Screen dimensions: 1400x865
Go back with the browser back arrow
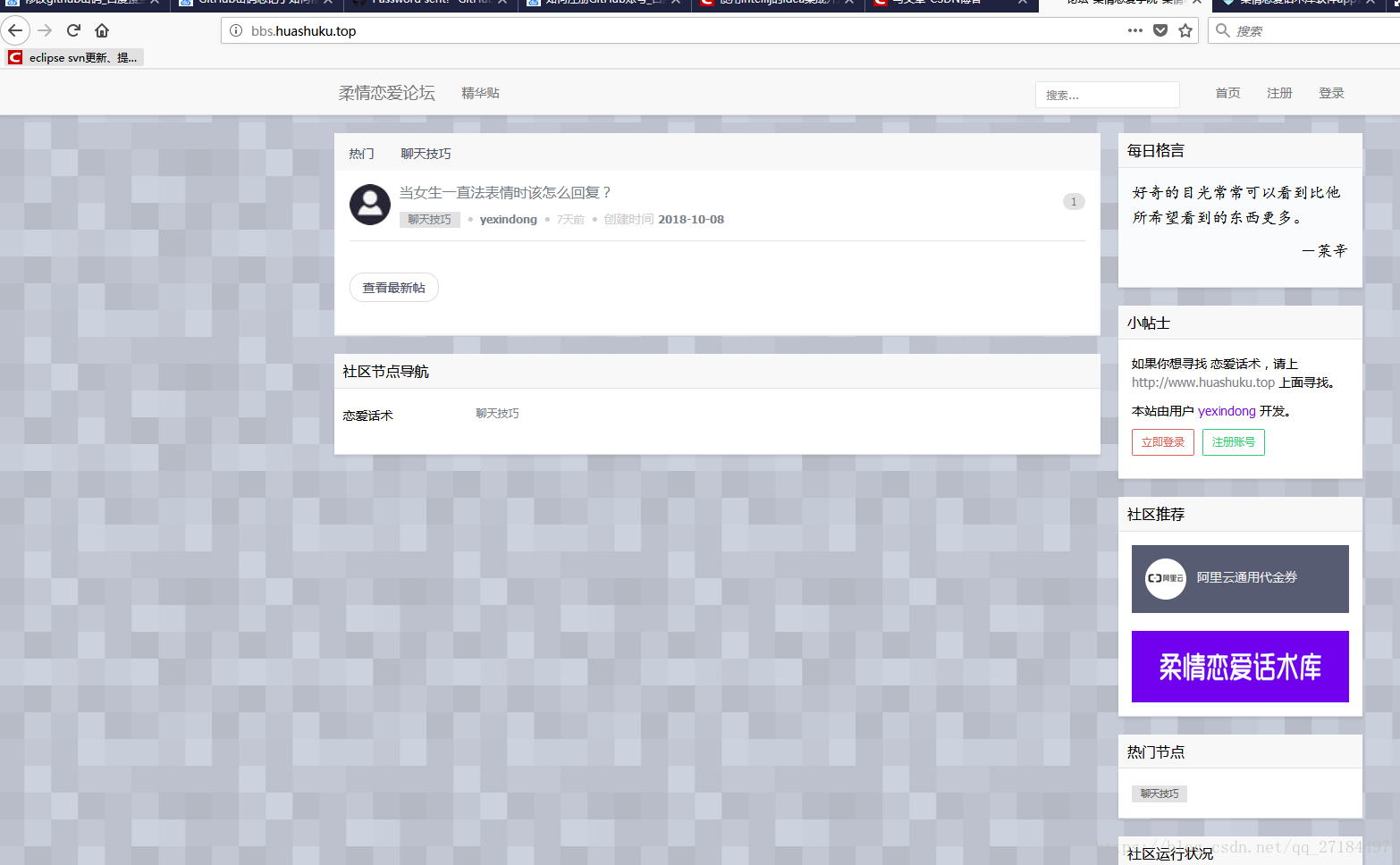point(15,30)
